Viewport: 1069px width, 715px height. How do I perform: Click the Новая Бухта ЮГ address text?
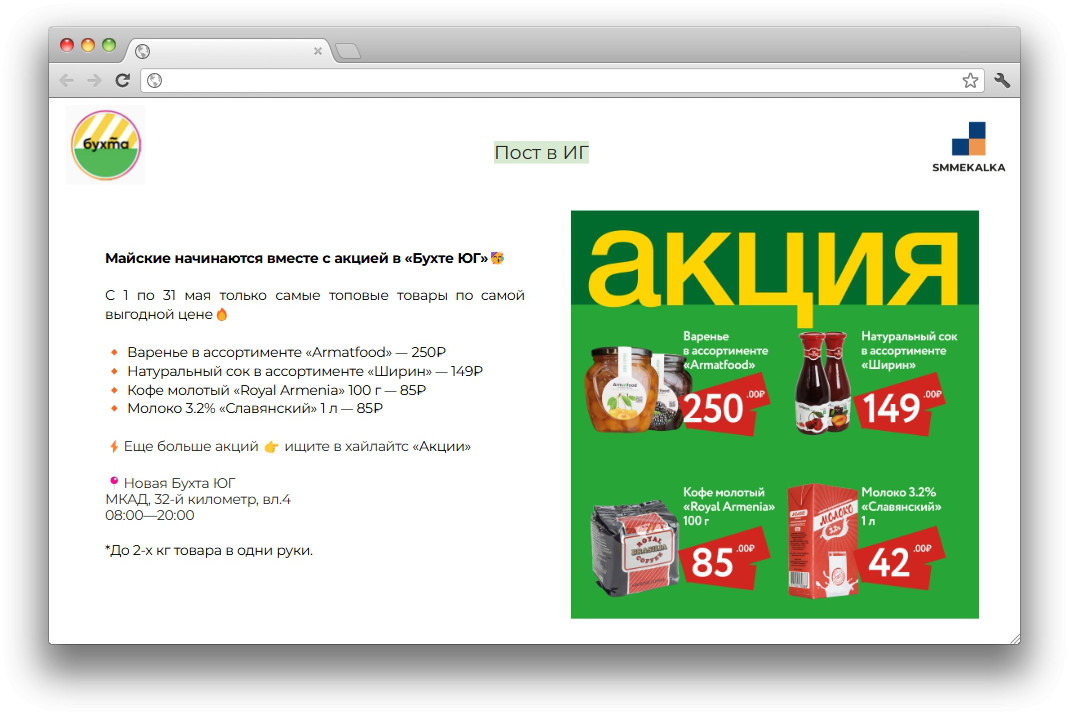click(179, 483)
